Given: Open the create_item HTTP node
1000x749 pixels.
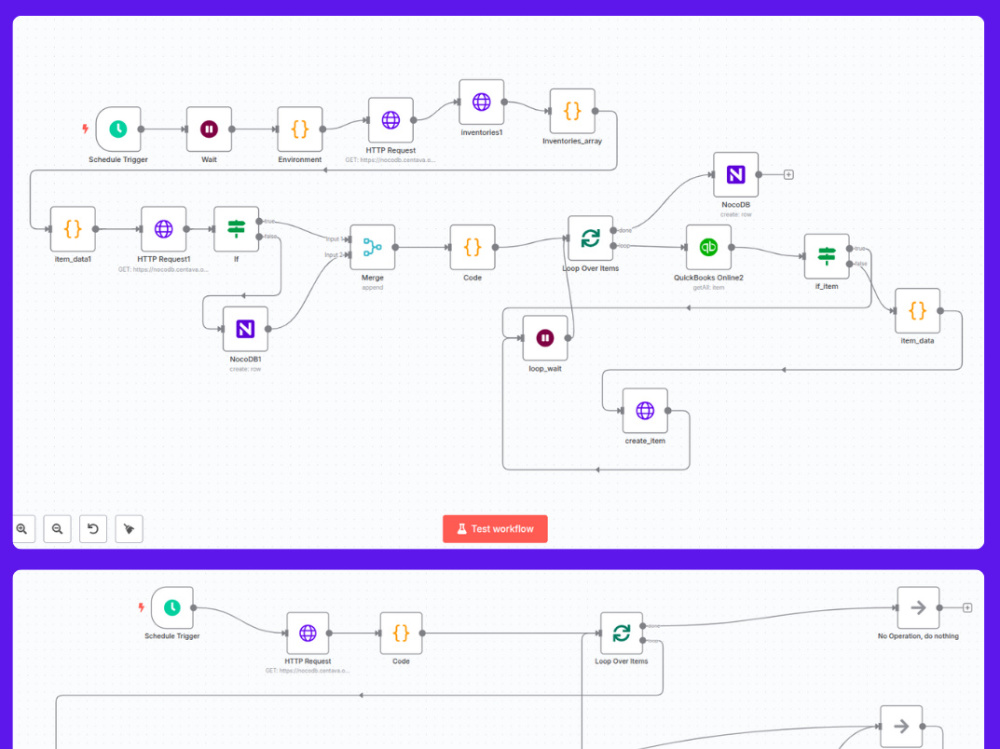Looking at the screenshot, I should [645, 410].
